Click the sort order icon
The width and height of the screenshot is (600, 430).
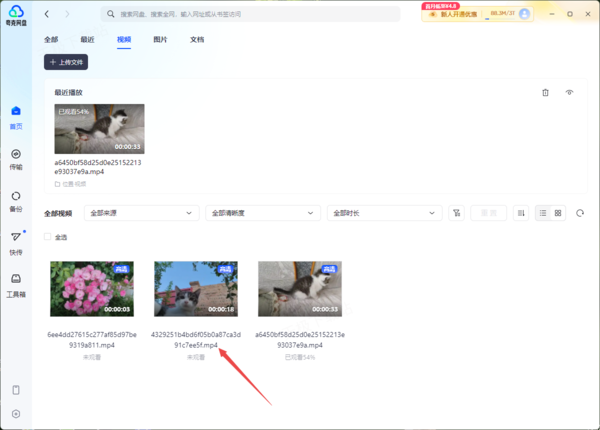(520, 213)
